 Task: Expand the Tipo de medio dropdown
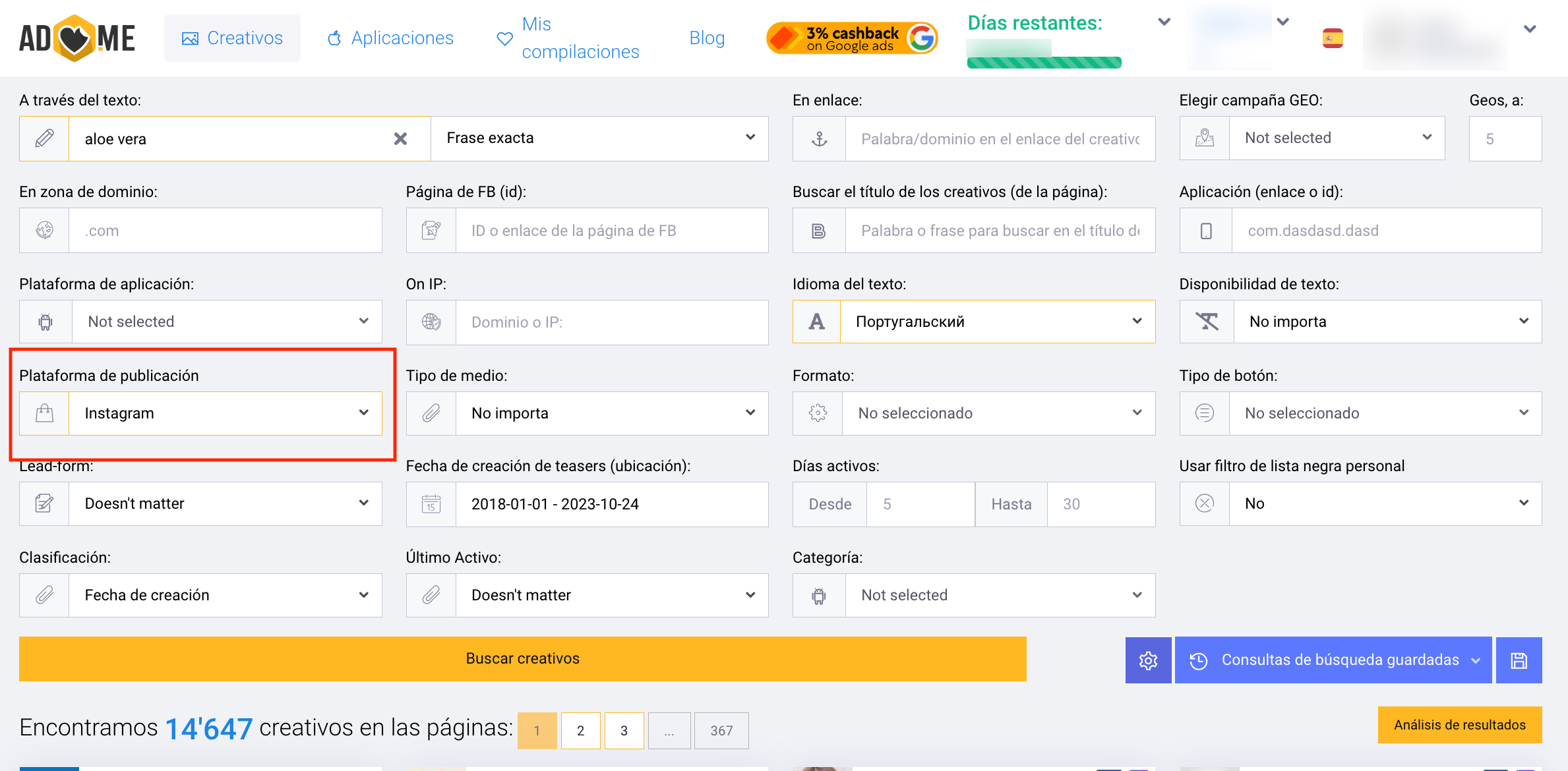point(611,413)
